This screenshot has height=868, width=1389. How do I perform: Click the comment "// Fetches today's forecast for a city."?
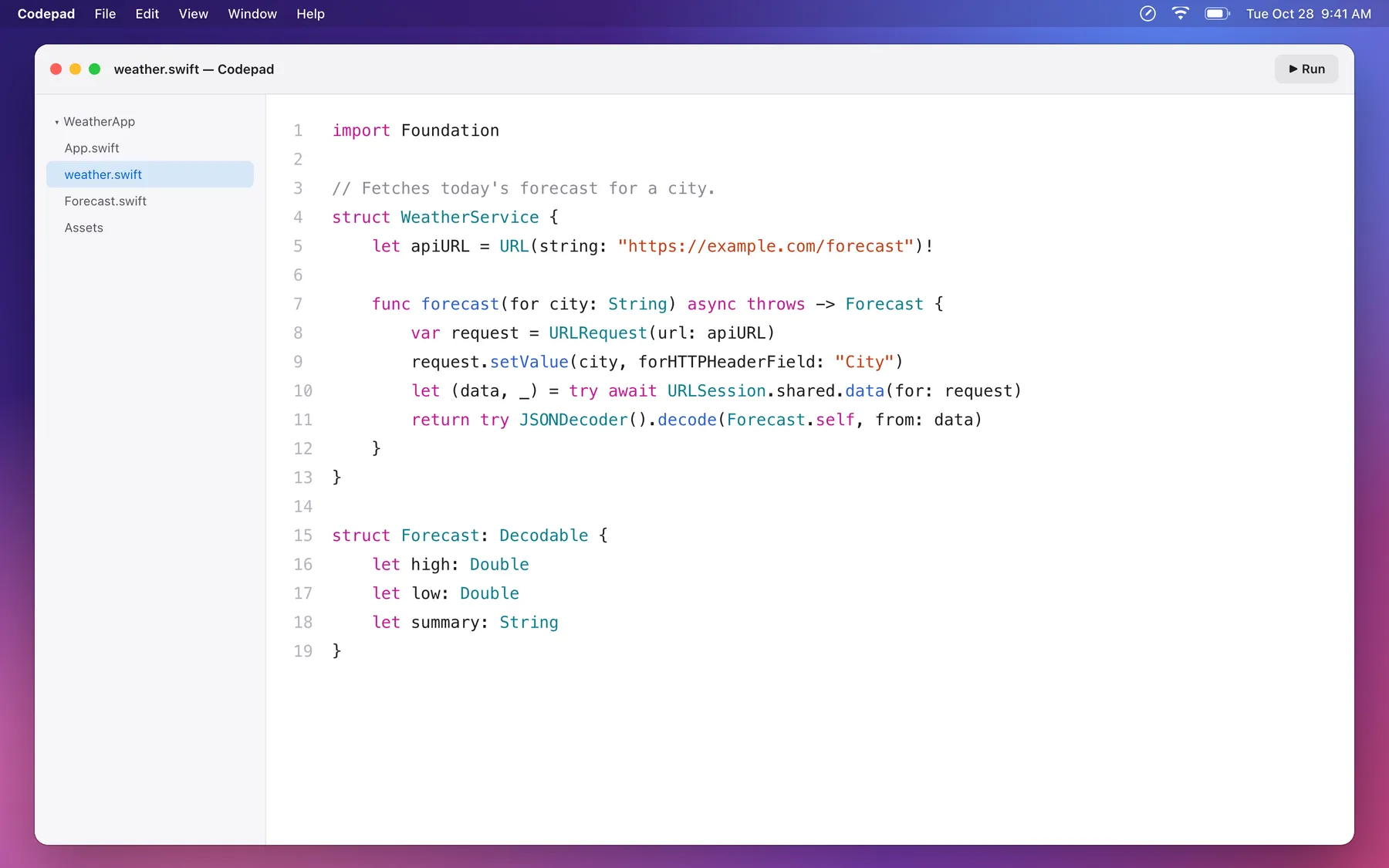coord(523,188)
